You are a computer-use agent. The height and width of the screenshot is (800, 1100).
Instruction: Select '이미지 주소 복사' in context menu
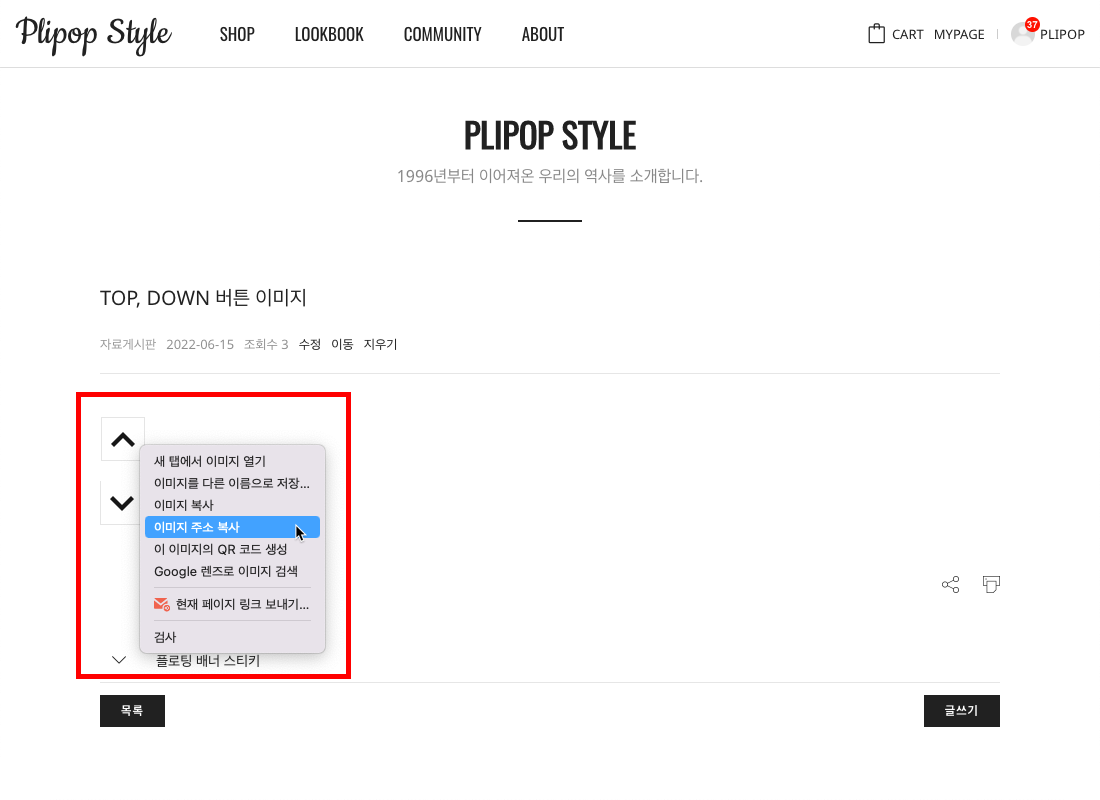197,527
